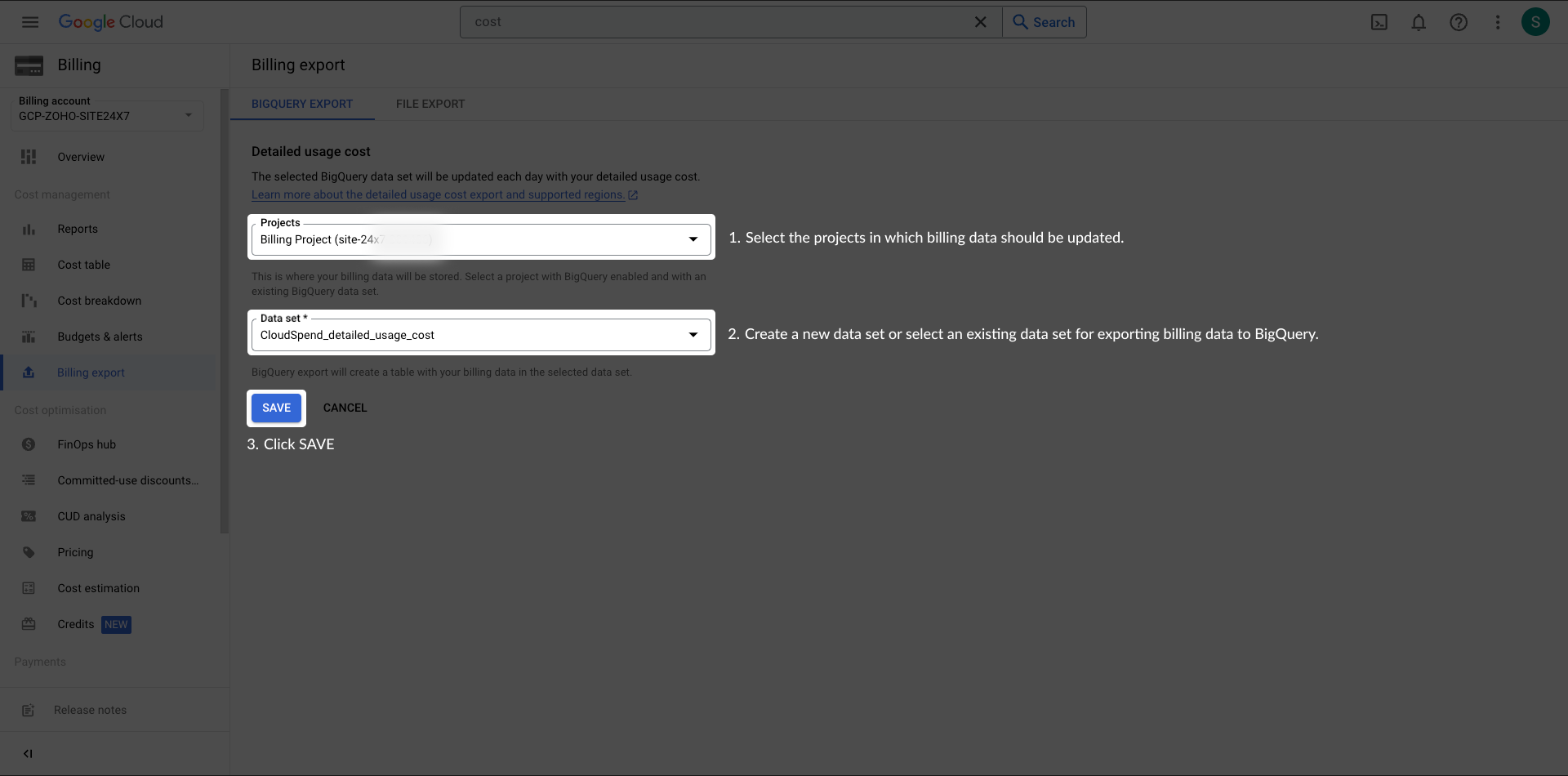Open Credits page
1568x776 pixels.
[76, 624]
